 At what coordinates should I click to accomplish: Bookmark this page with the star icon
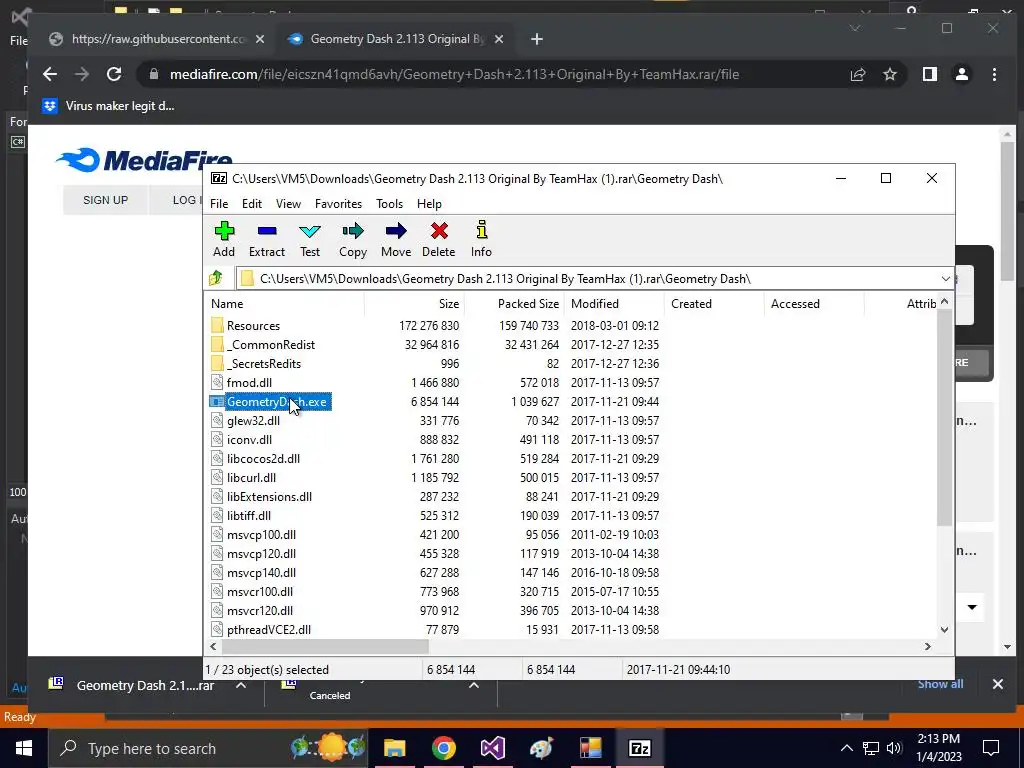click(x=889, y=74)
